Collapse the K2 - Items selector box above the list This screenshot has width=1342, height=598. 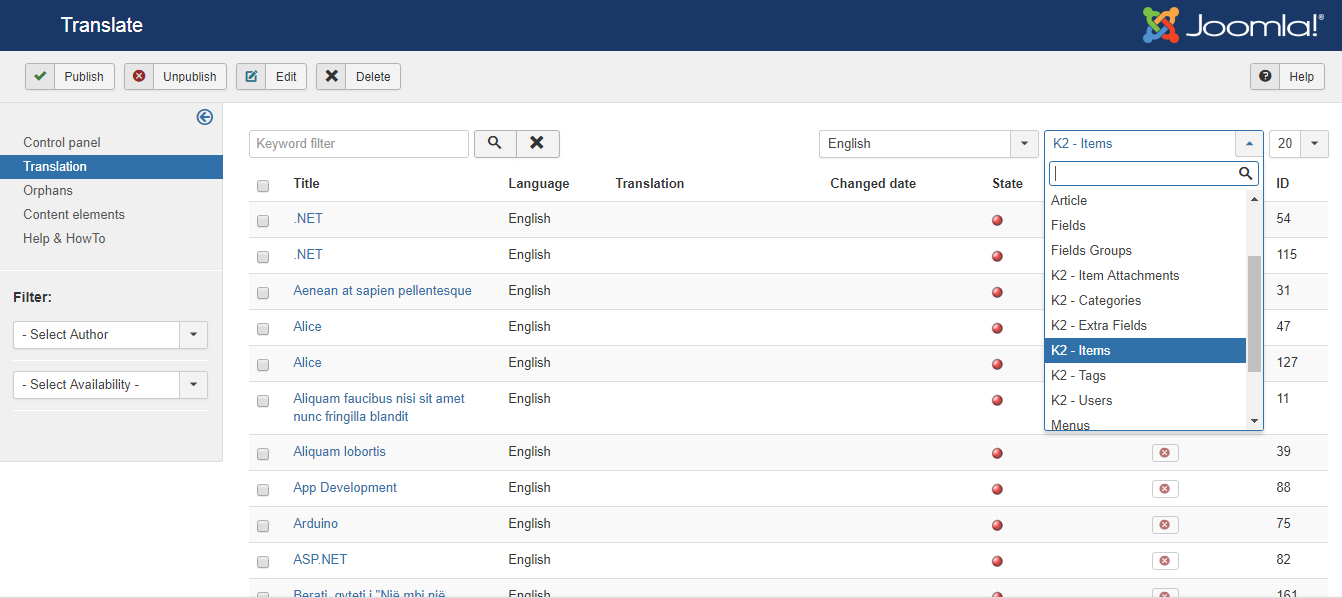coord(1154,143)
